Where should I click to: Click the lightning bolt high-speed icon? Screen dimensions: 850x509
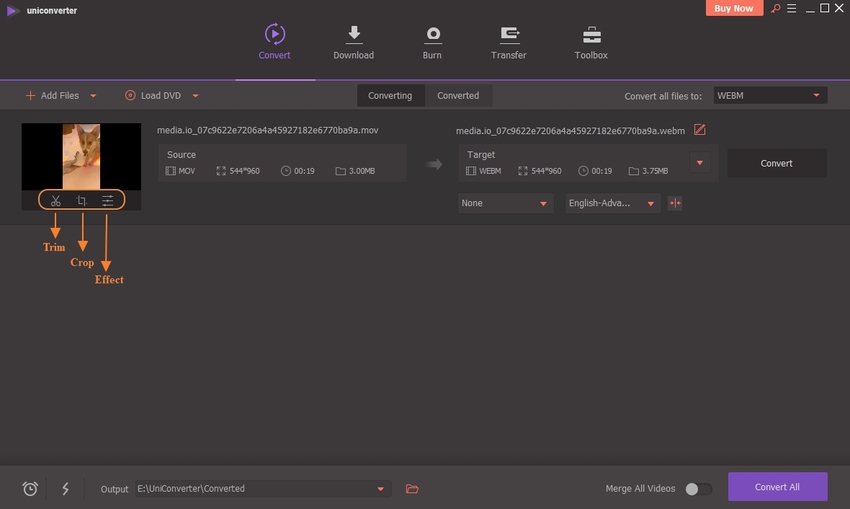point(66,489)
